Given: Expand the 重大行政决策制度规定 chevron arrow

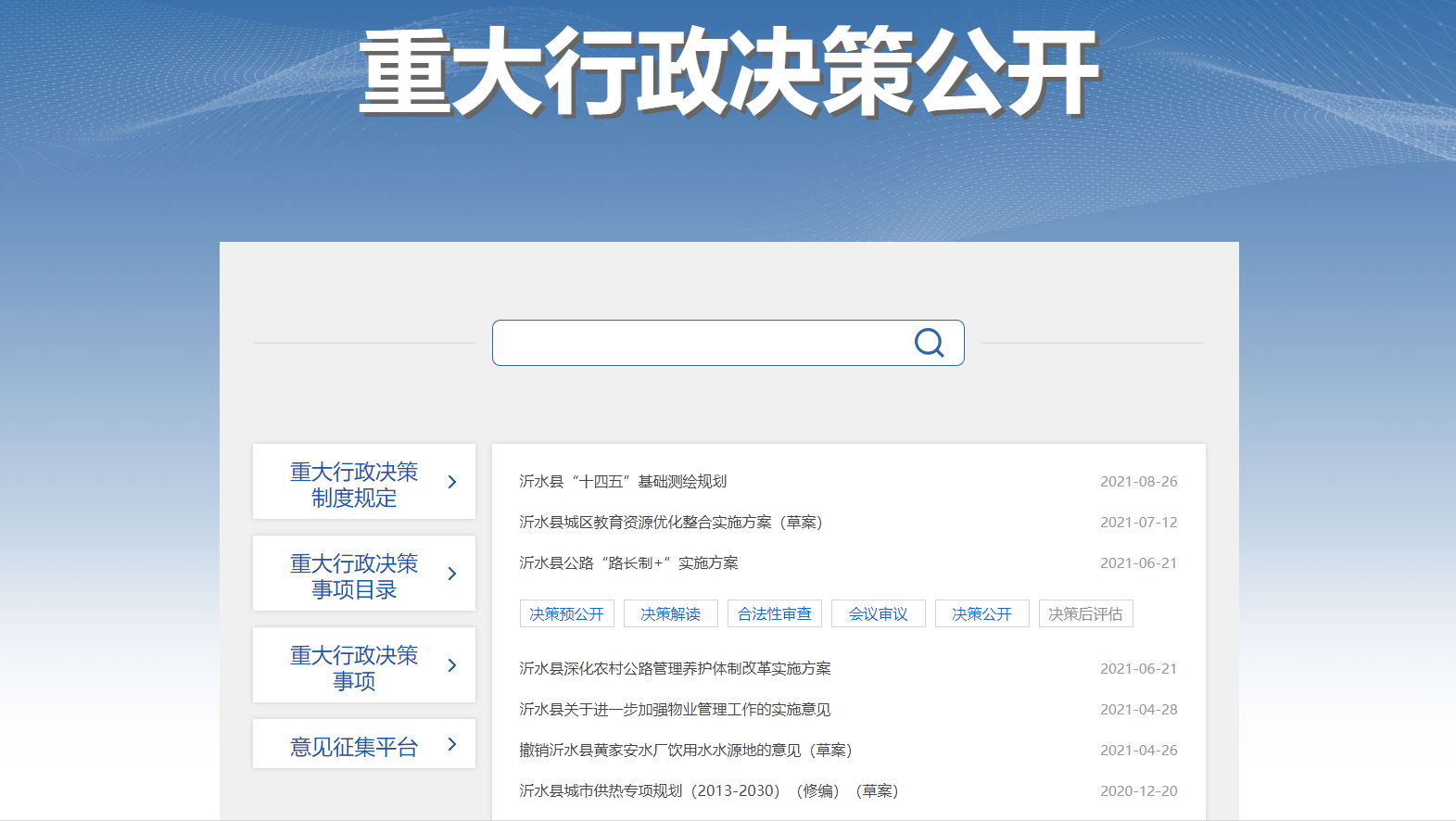Looking at the screenshot, I should pyautogui.click(x=452, y=482).
